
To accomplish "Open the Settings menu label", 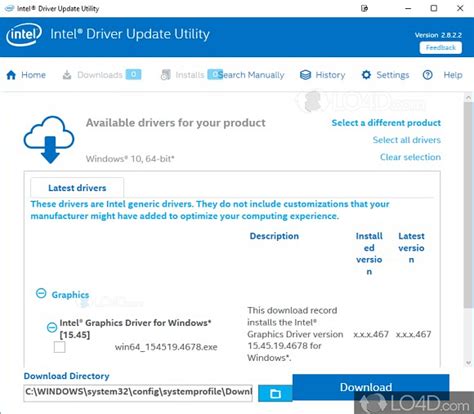I will (x=392, y=75).
